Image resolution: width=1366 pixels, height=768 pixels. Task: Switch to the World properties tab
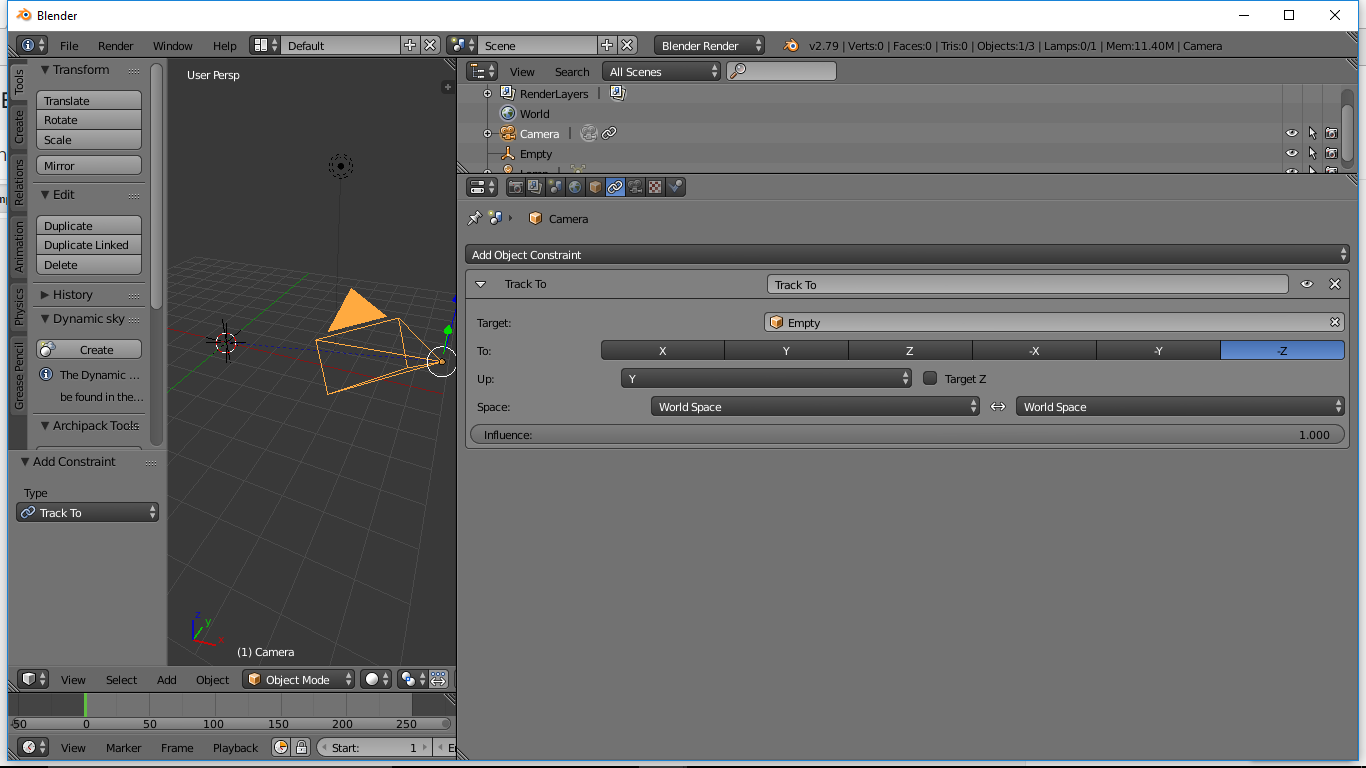click(575, 187)
